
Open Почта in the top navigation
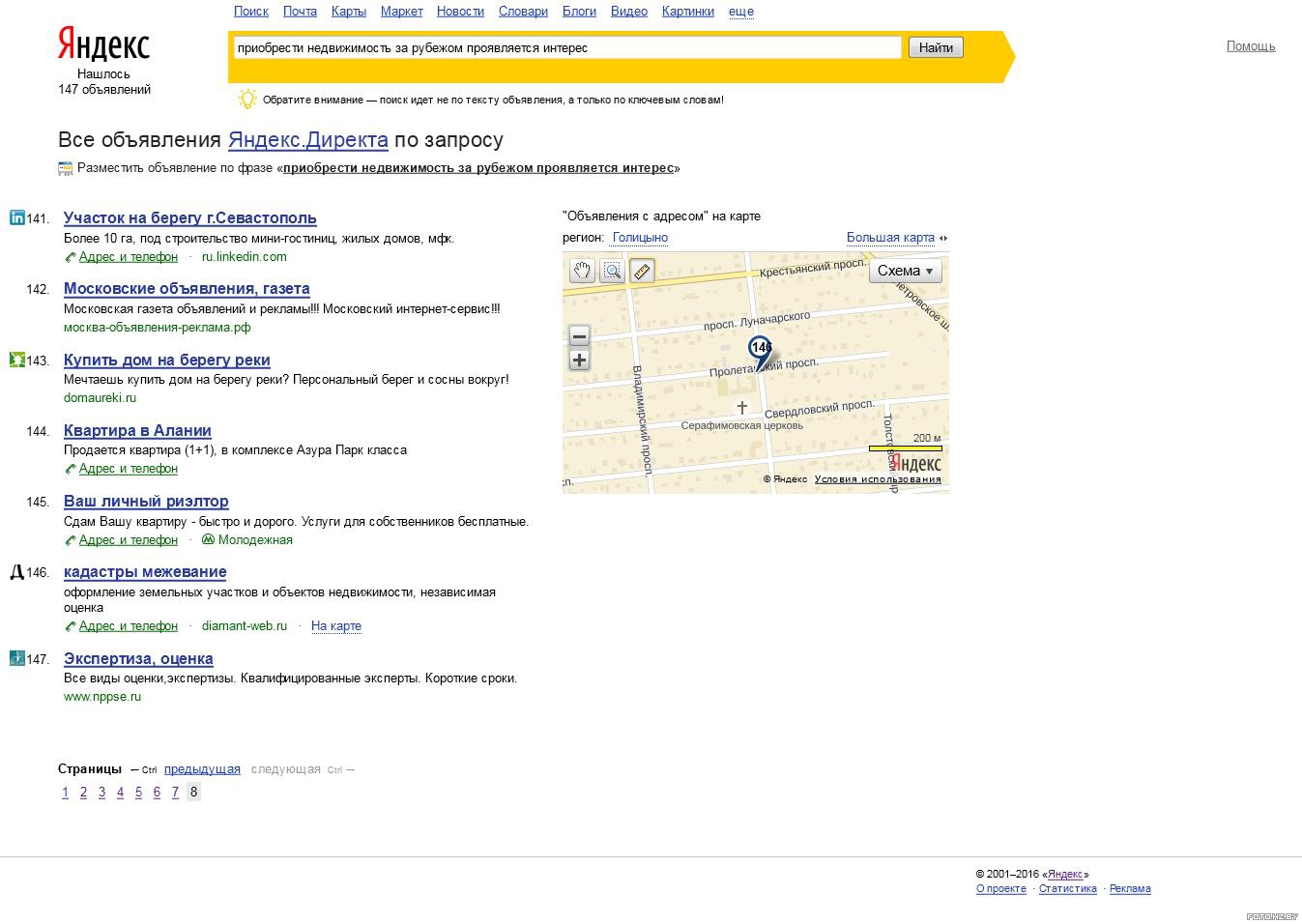coord(300,12)
